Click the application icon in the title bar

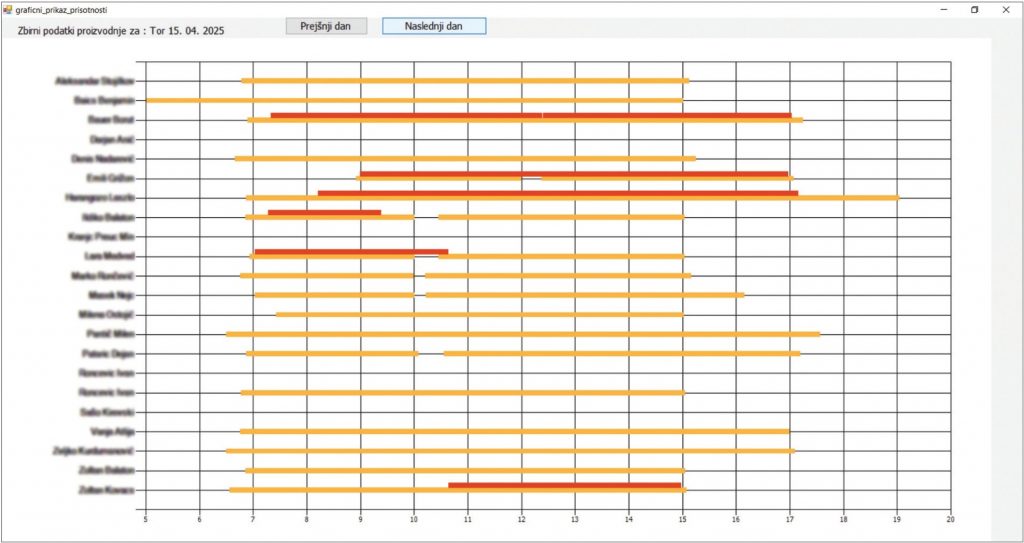(8, 9)
